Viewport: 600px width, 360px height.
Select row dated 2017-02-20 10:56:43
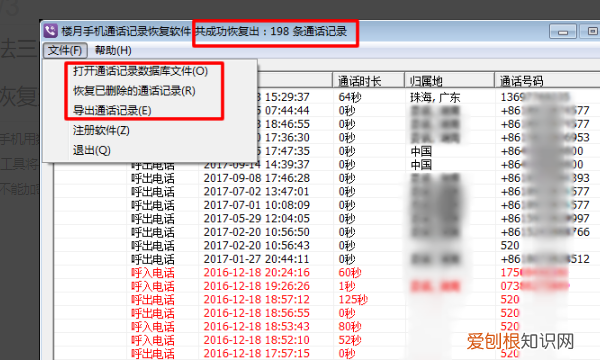(x=327, y=246)
